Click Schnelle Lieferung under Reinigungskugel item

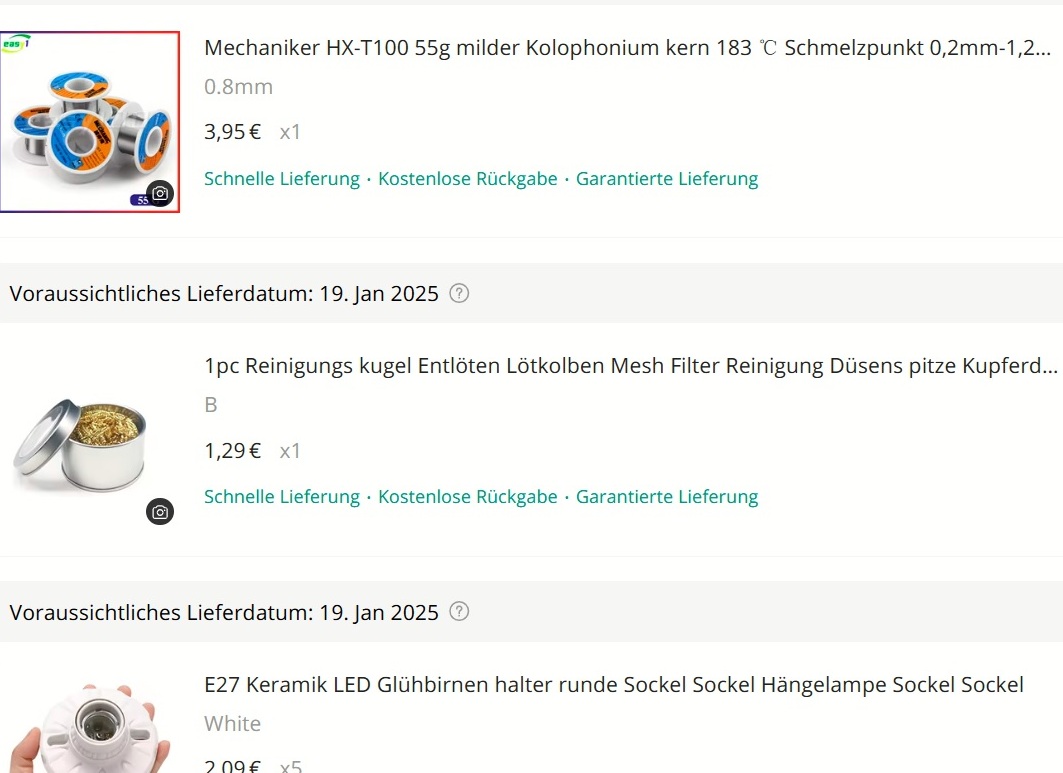click(x=282, y=497)
